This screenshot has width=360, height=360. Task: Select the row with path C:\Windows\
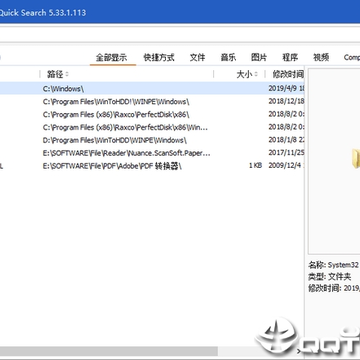coord(152,89)
